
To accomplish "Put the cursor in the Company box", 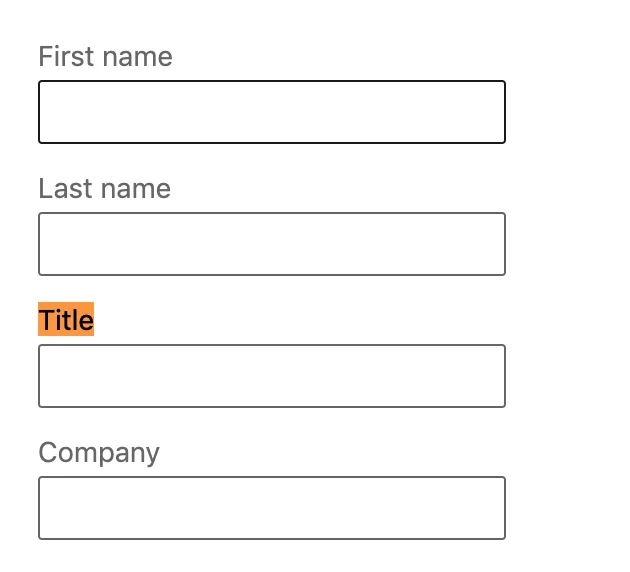I will 271,508.
